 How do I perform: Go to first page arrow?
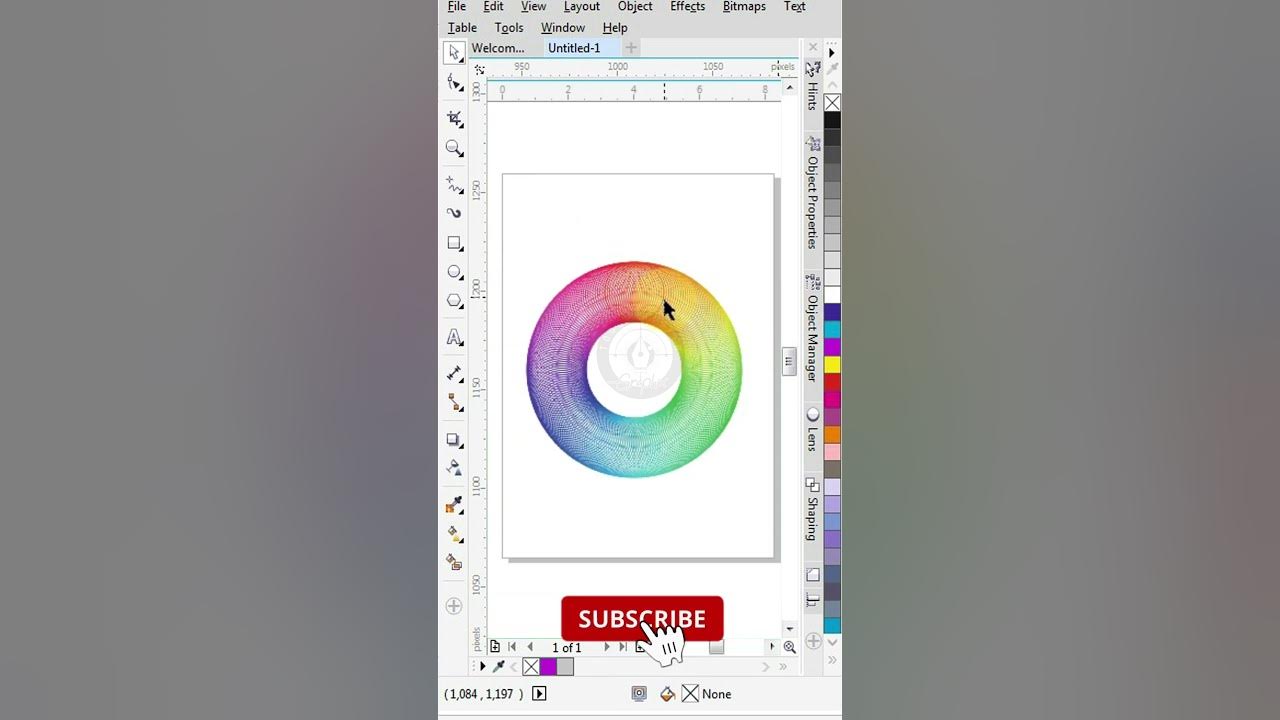pos(512,647)
